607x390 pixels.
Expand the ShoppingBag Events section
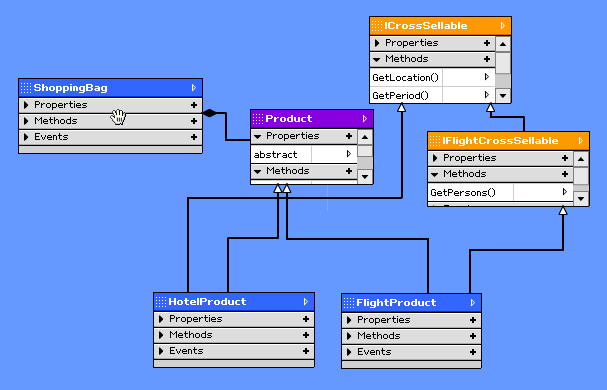[x=26, y=137]
